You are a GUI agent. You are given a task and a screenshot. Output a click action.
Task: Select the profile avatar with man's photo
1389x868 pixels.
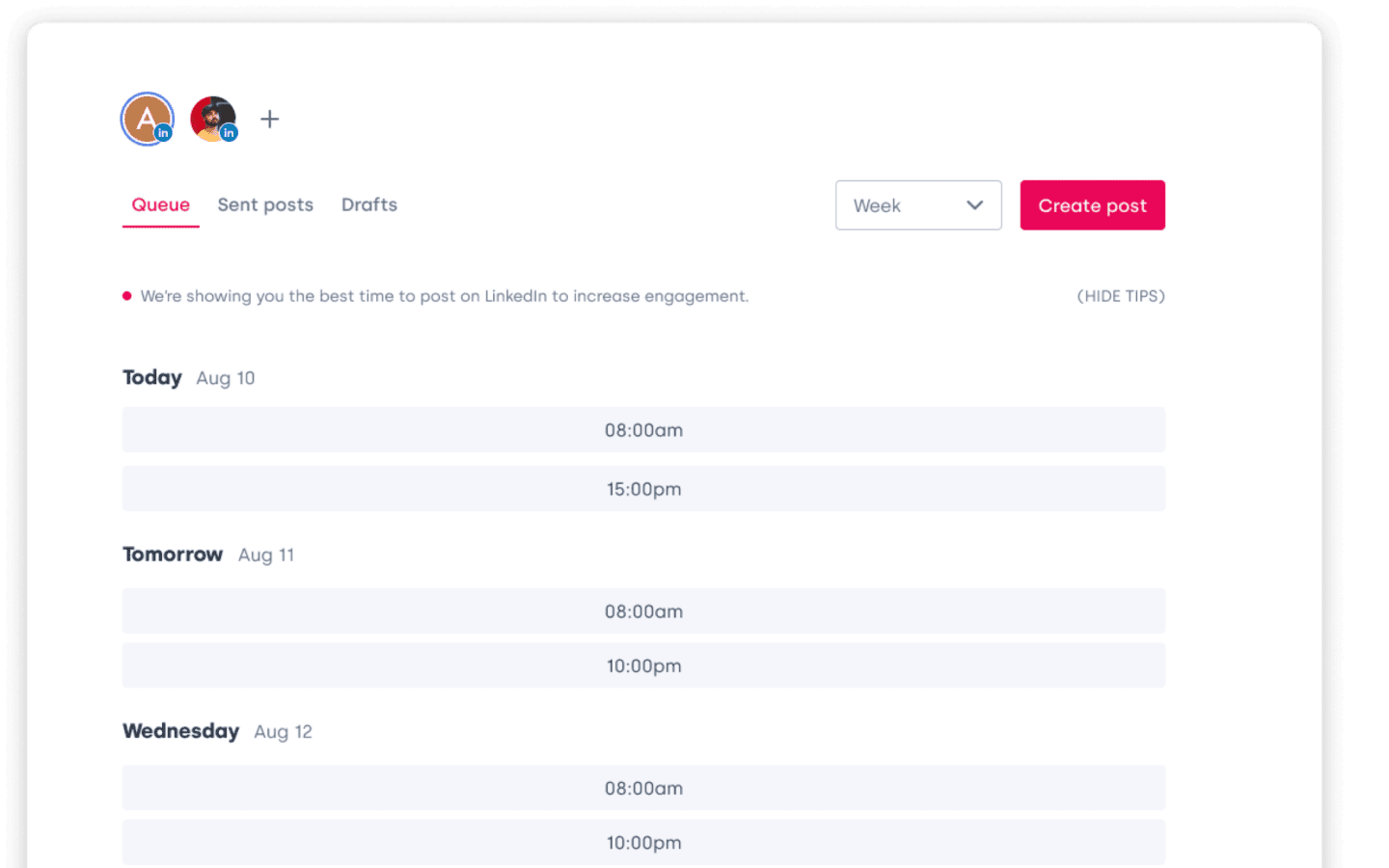[211, 117]
